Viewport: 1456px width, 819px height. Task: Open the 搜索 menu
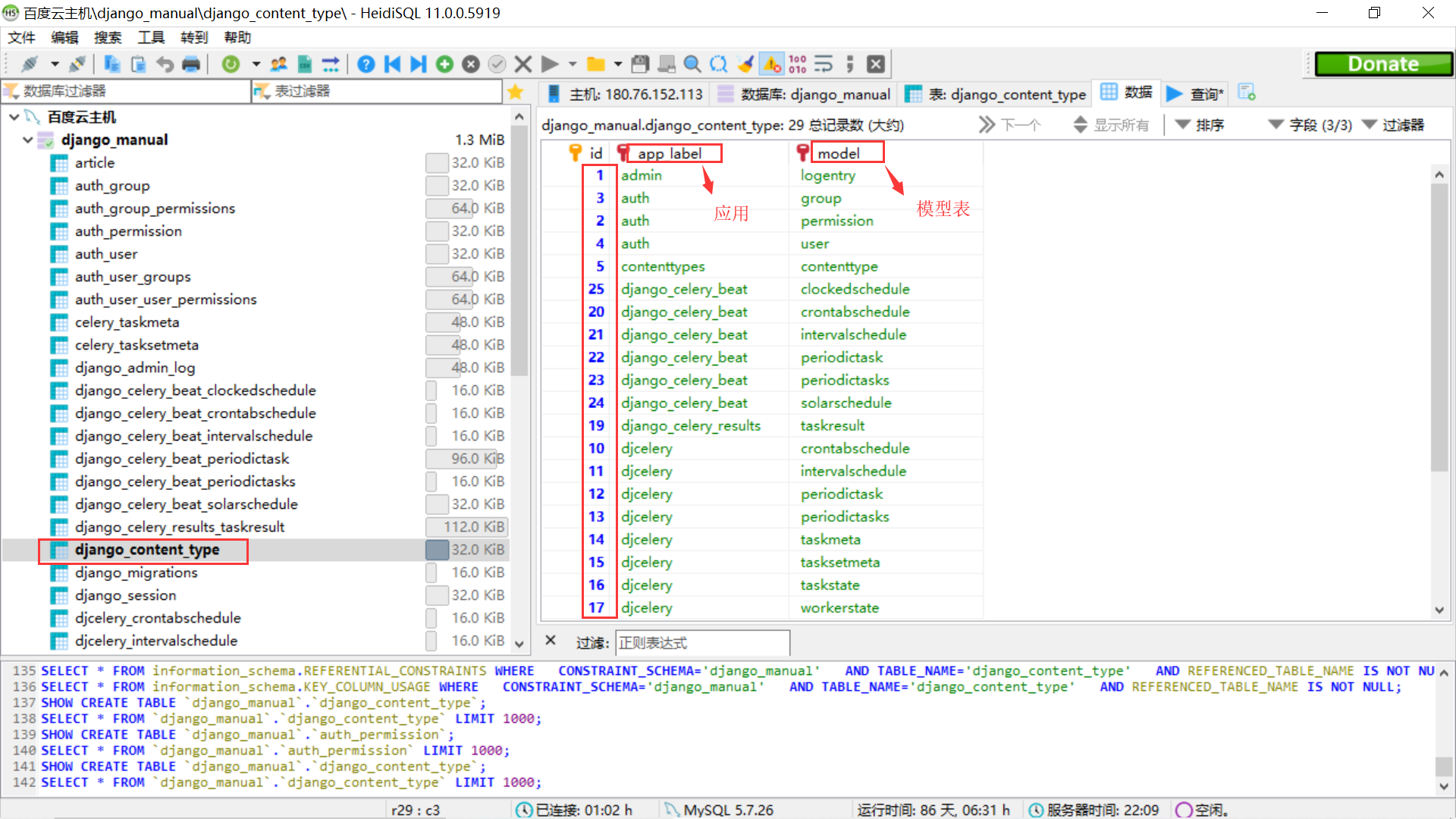[108, 37]
